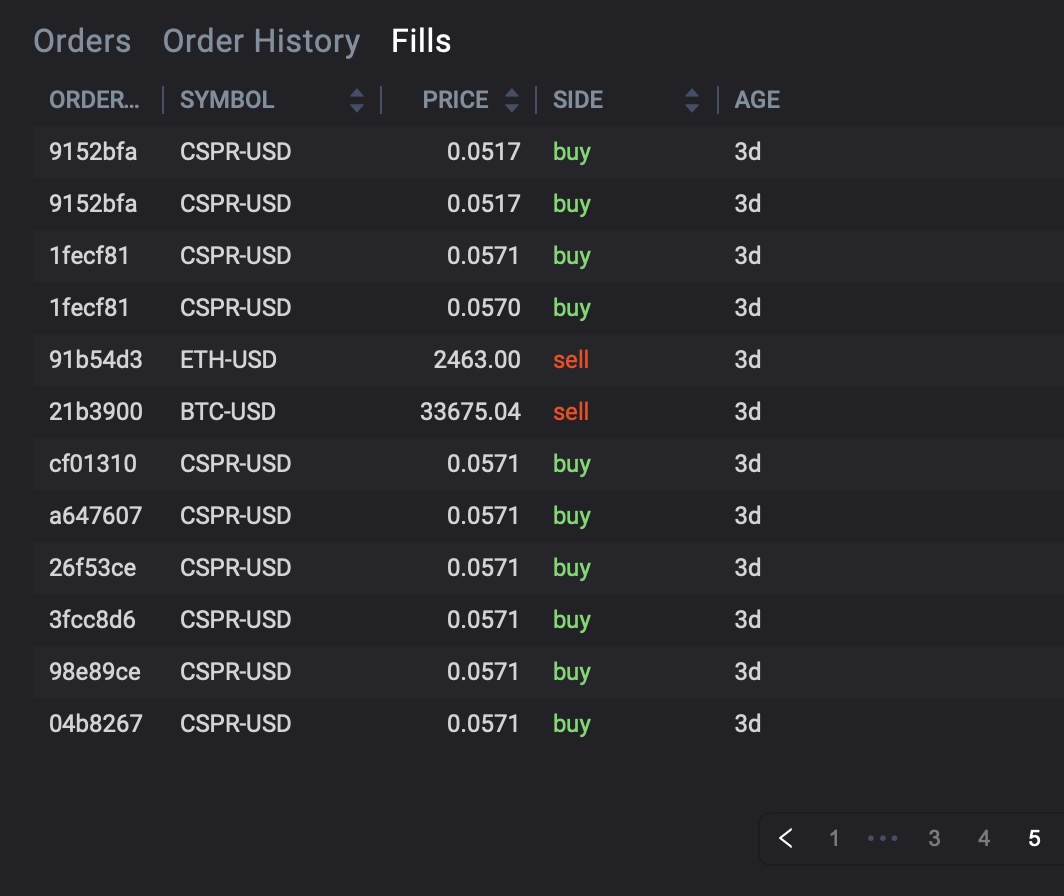Go to previous page using left chevron

[786, 838]
